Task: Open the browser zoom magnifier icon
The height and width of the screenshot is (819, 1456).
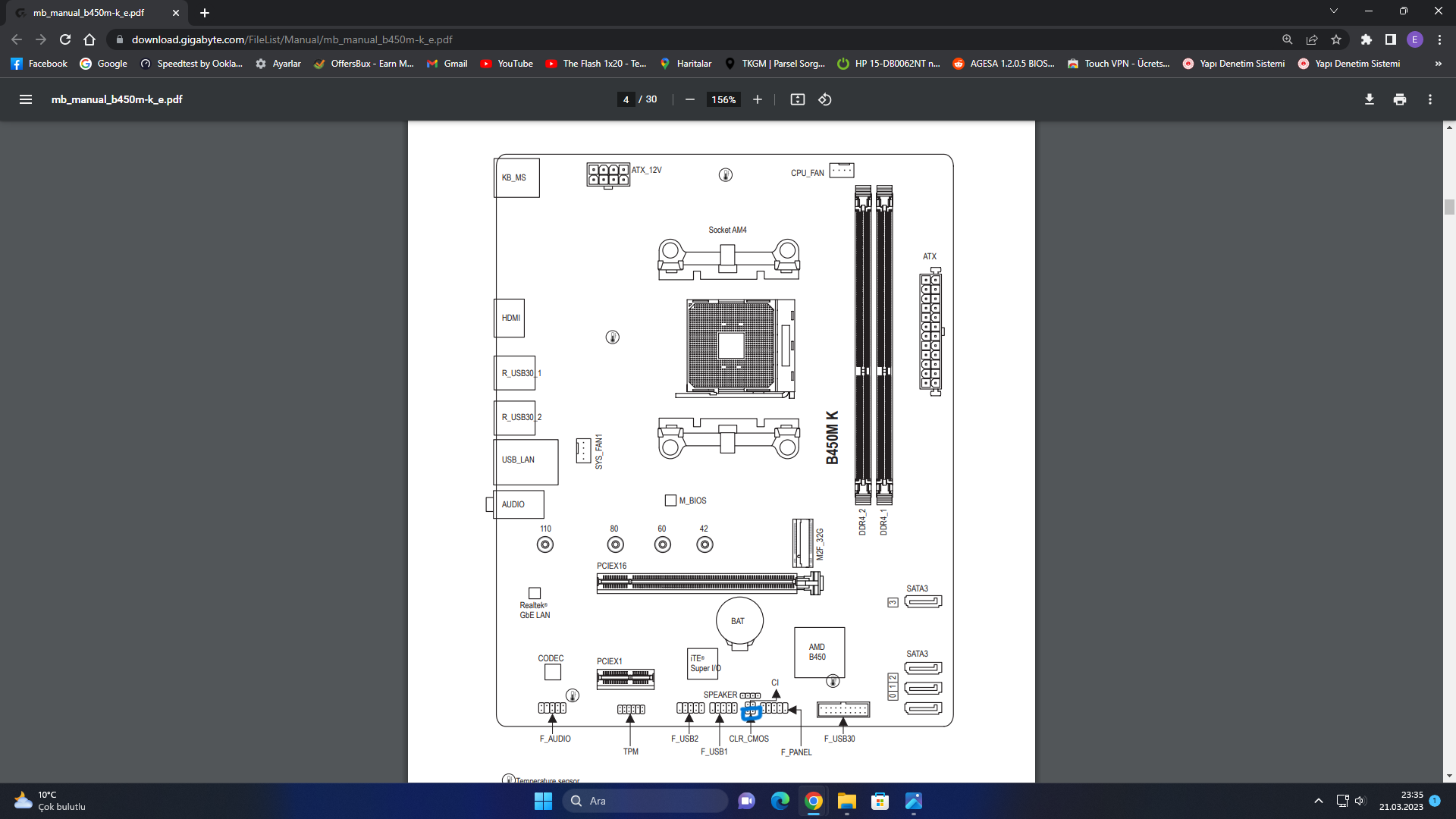Action: pyautogui.click(x=1288, y=39)
